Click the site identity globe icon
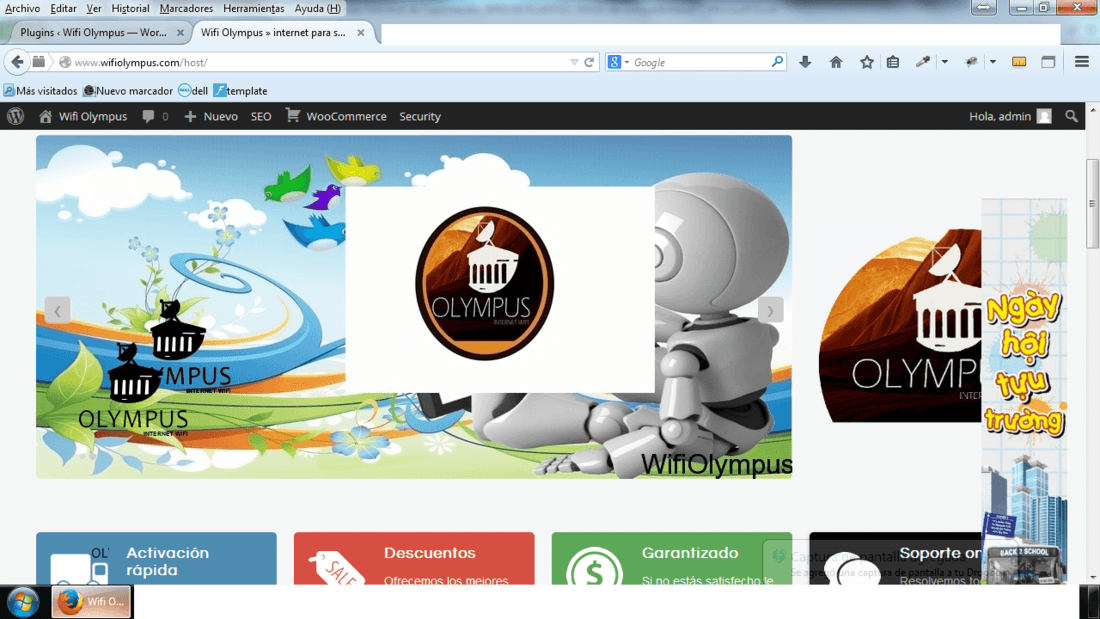Screen dimensions: 1100x619 65,62
